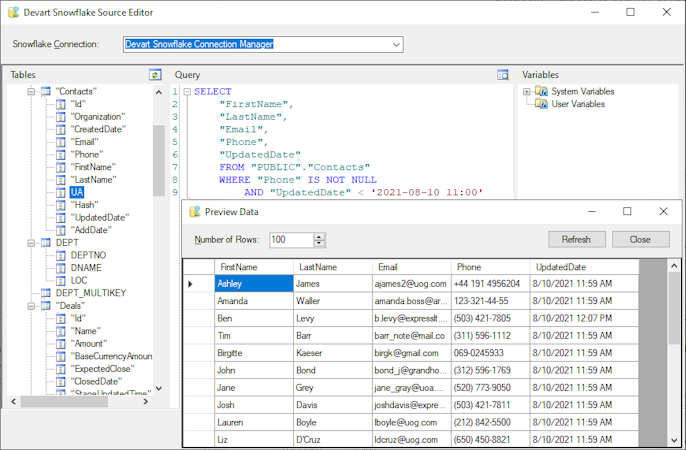Select the DNAME column under DEPT

(86, 268)
